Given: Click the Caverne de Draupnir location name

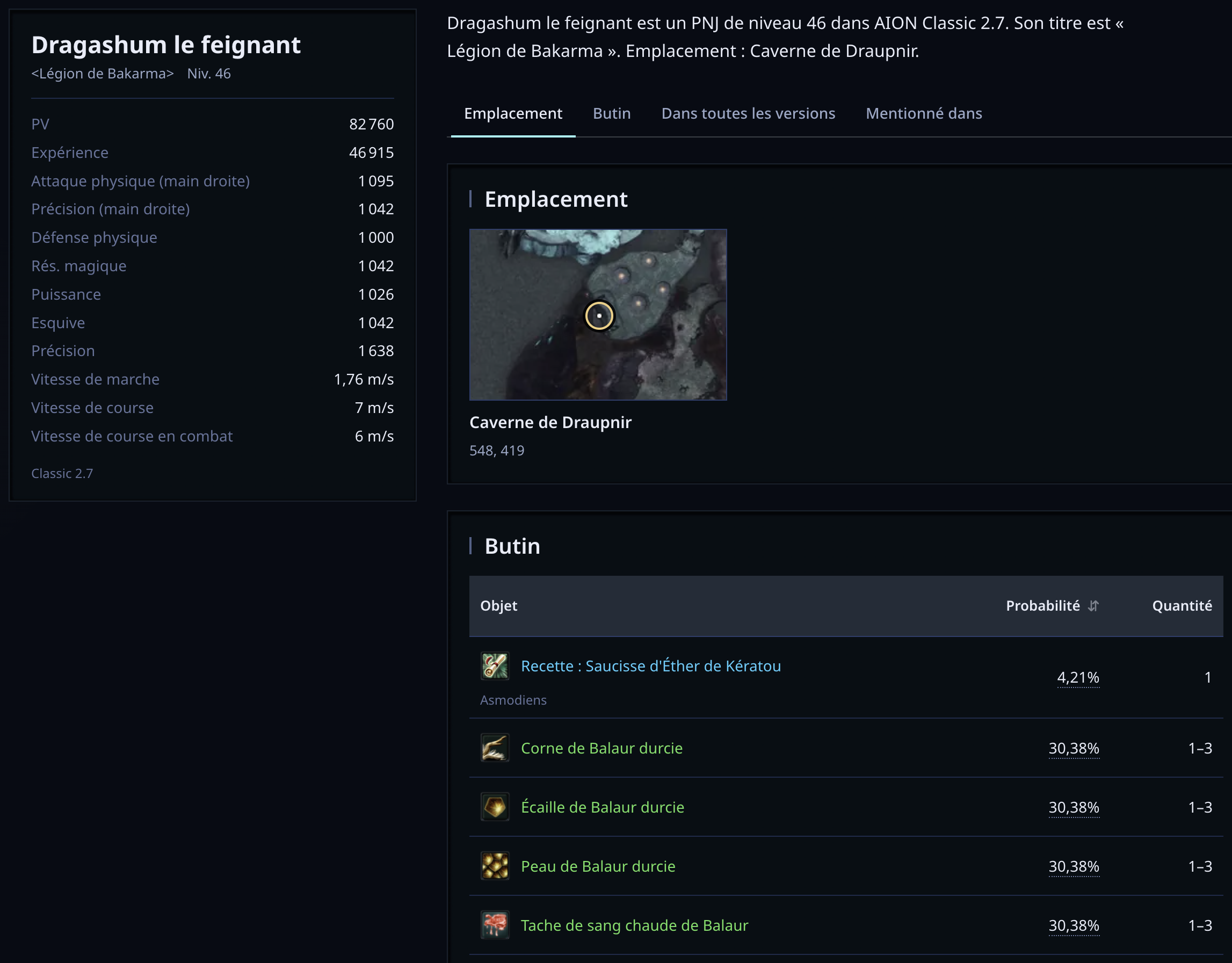Looking at the screenshot, I should click(550, 423).
